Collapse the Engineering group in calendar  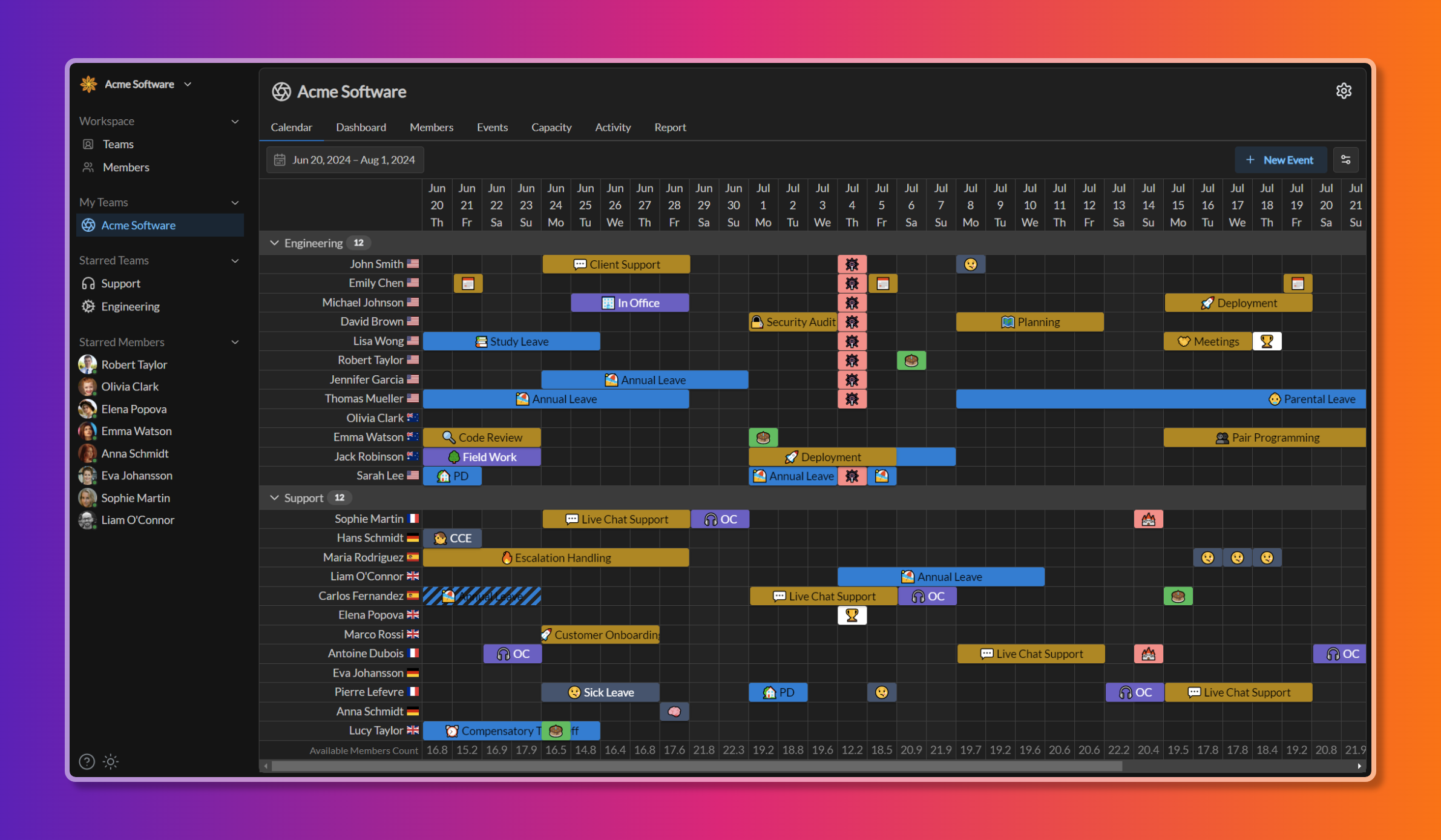tap(274, 243)
